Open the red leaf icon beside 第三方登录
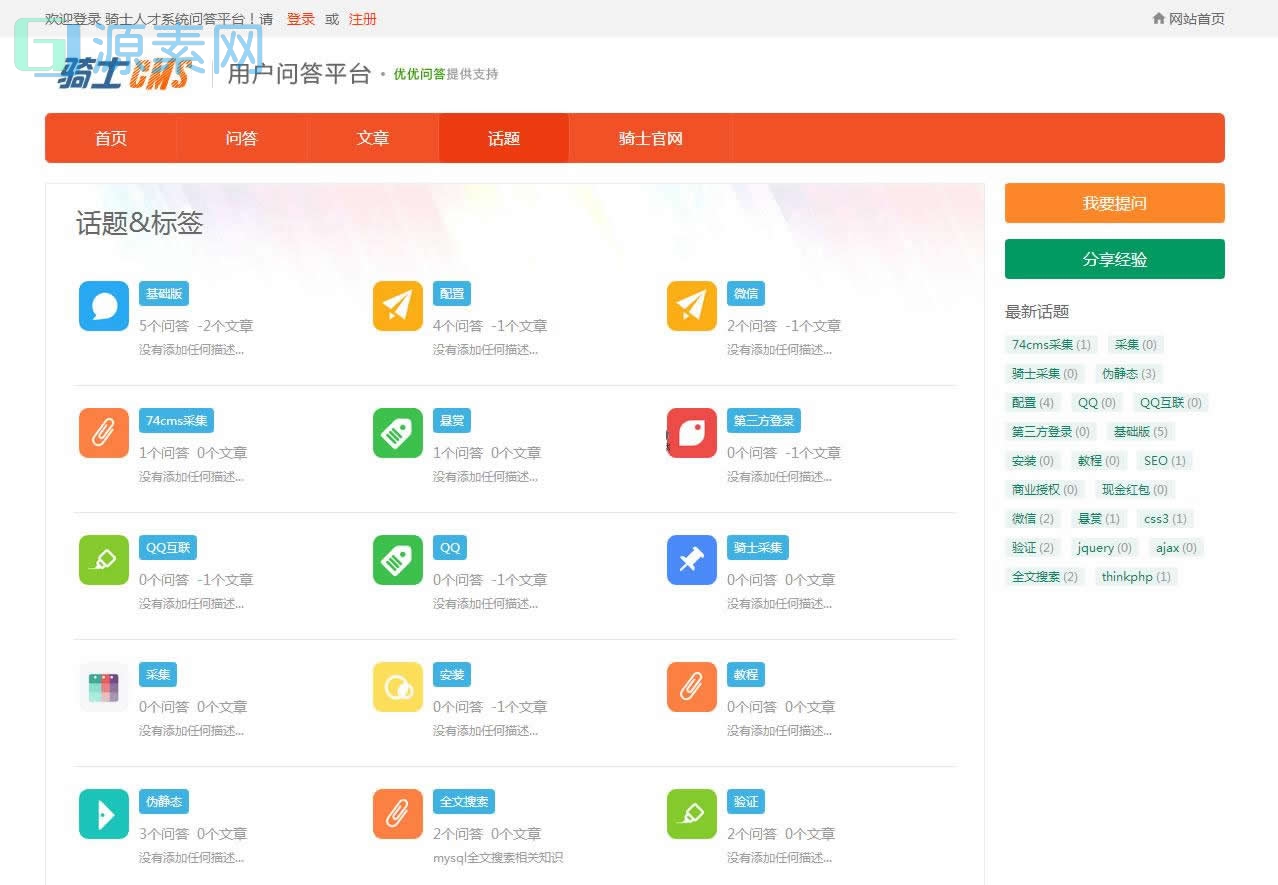The height and width of the screenshot is (885, 1278). [x=691, y=433]
